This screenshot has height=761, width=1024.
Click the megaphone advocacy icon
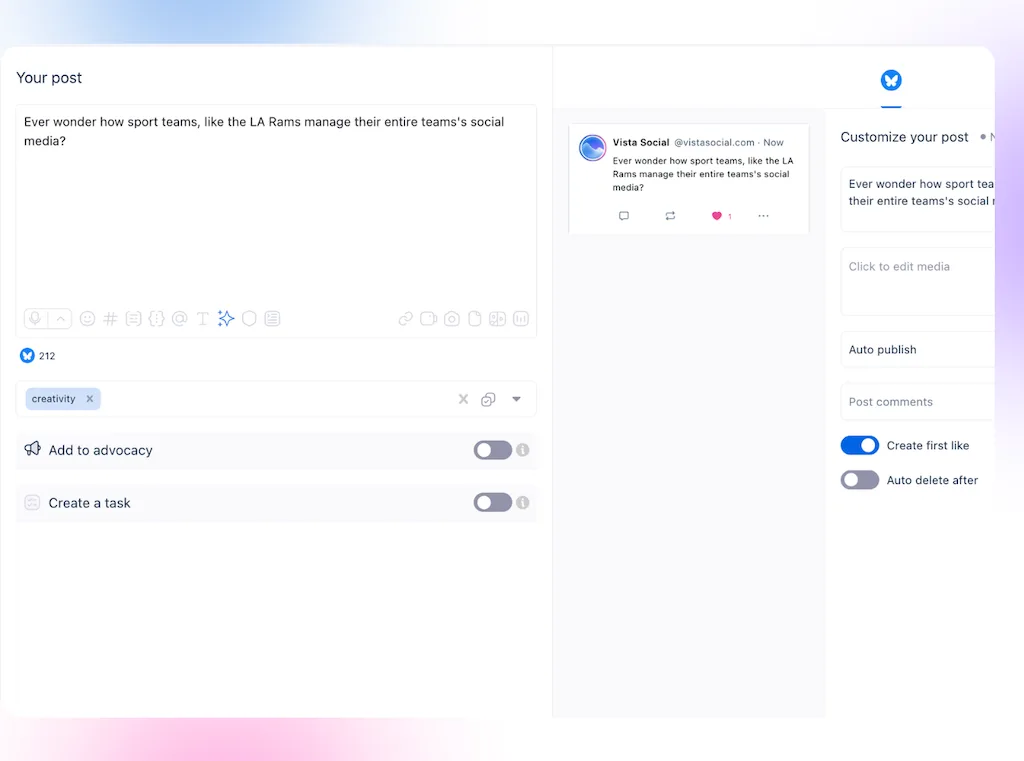32,449
